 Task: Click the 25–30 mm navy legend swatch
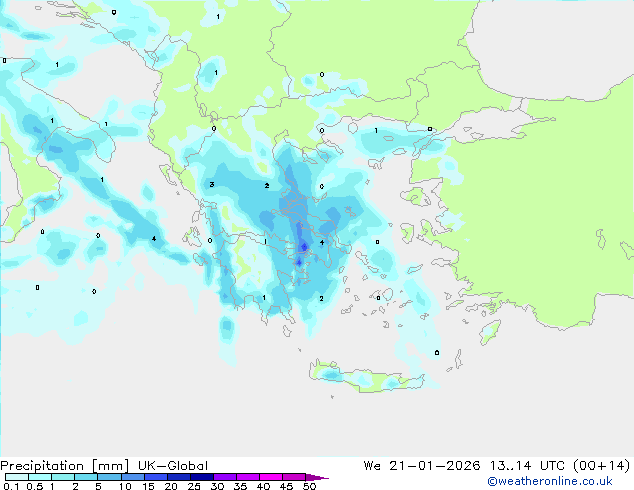202,477
